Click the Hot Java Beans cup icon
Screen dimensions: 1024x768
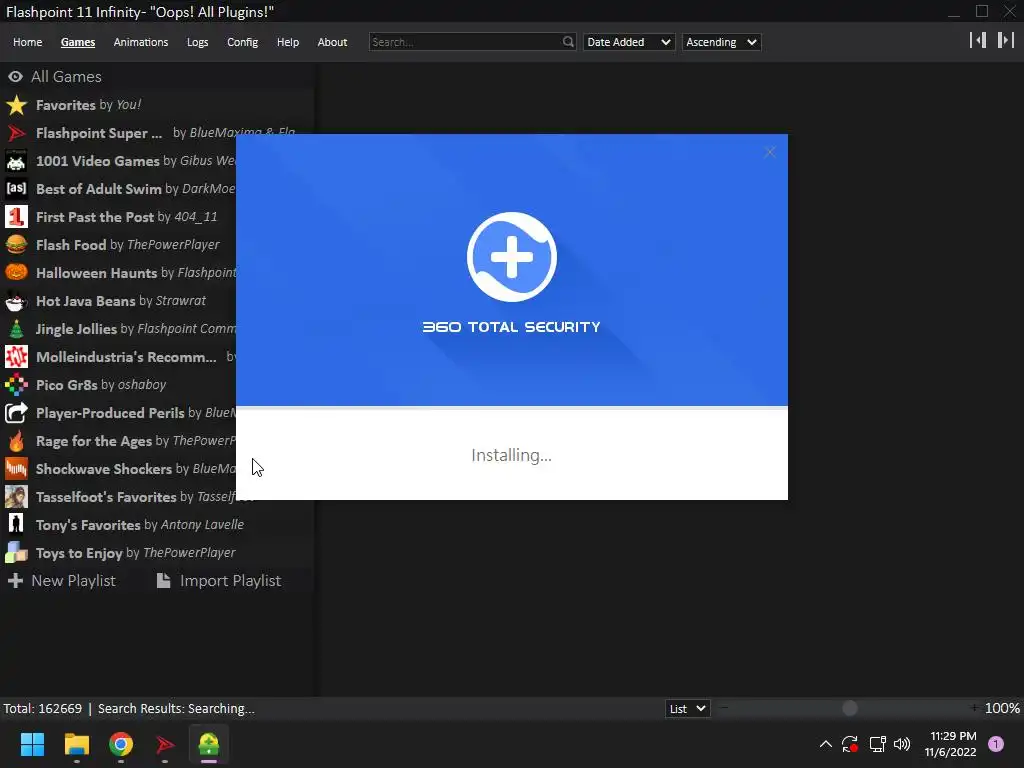(x=16, y=301)
